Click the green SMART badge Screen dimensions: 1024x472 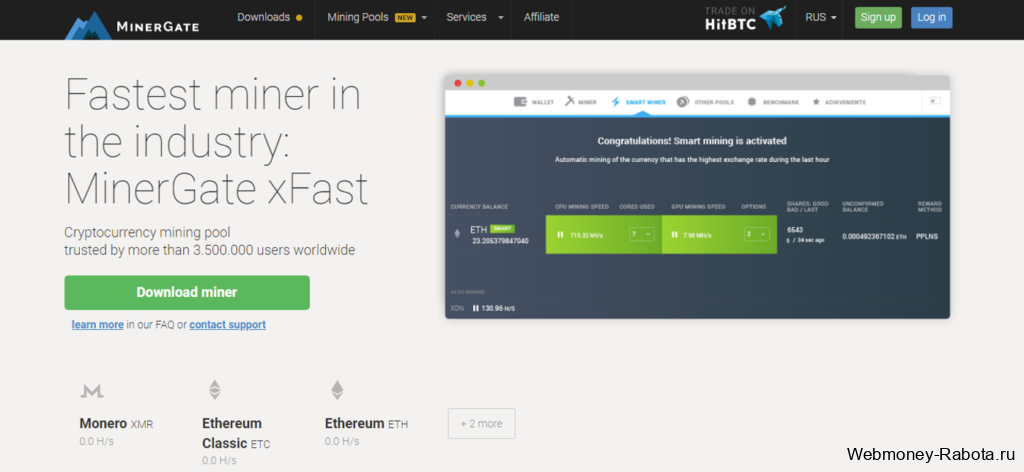pyautogui.click(x=502, y=228)
